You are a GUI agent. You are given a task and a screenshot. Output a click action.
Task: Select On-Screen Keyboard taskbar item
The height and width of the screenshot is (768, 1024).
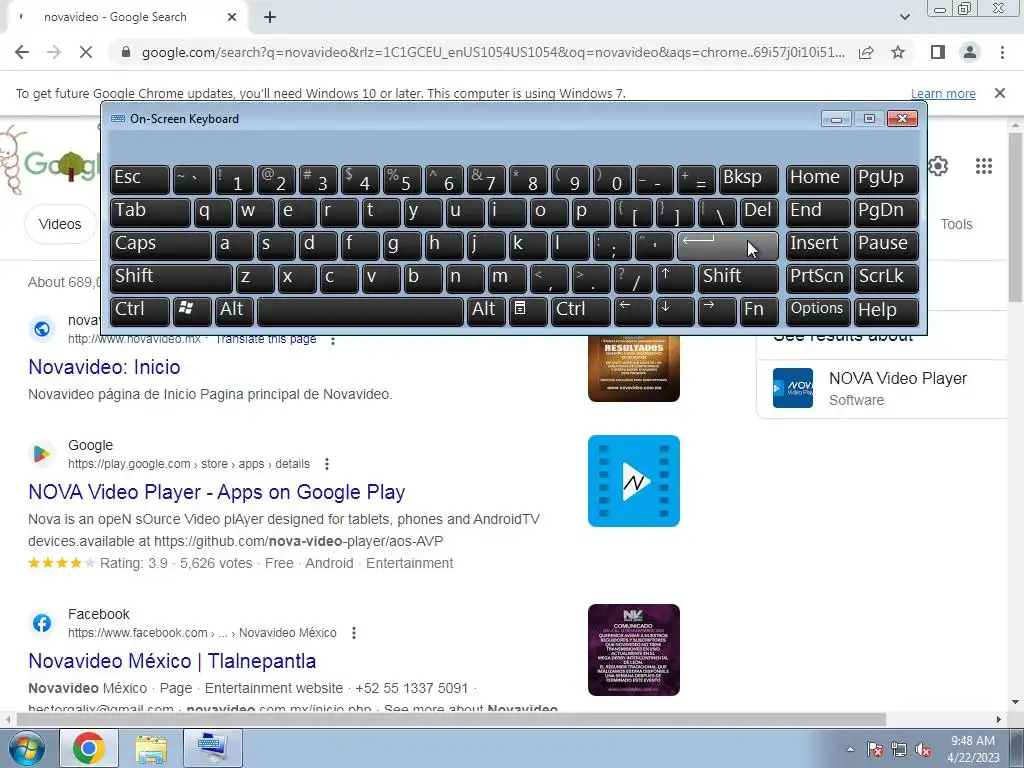point(213,748)
